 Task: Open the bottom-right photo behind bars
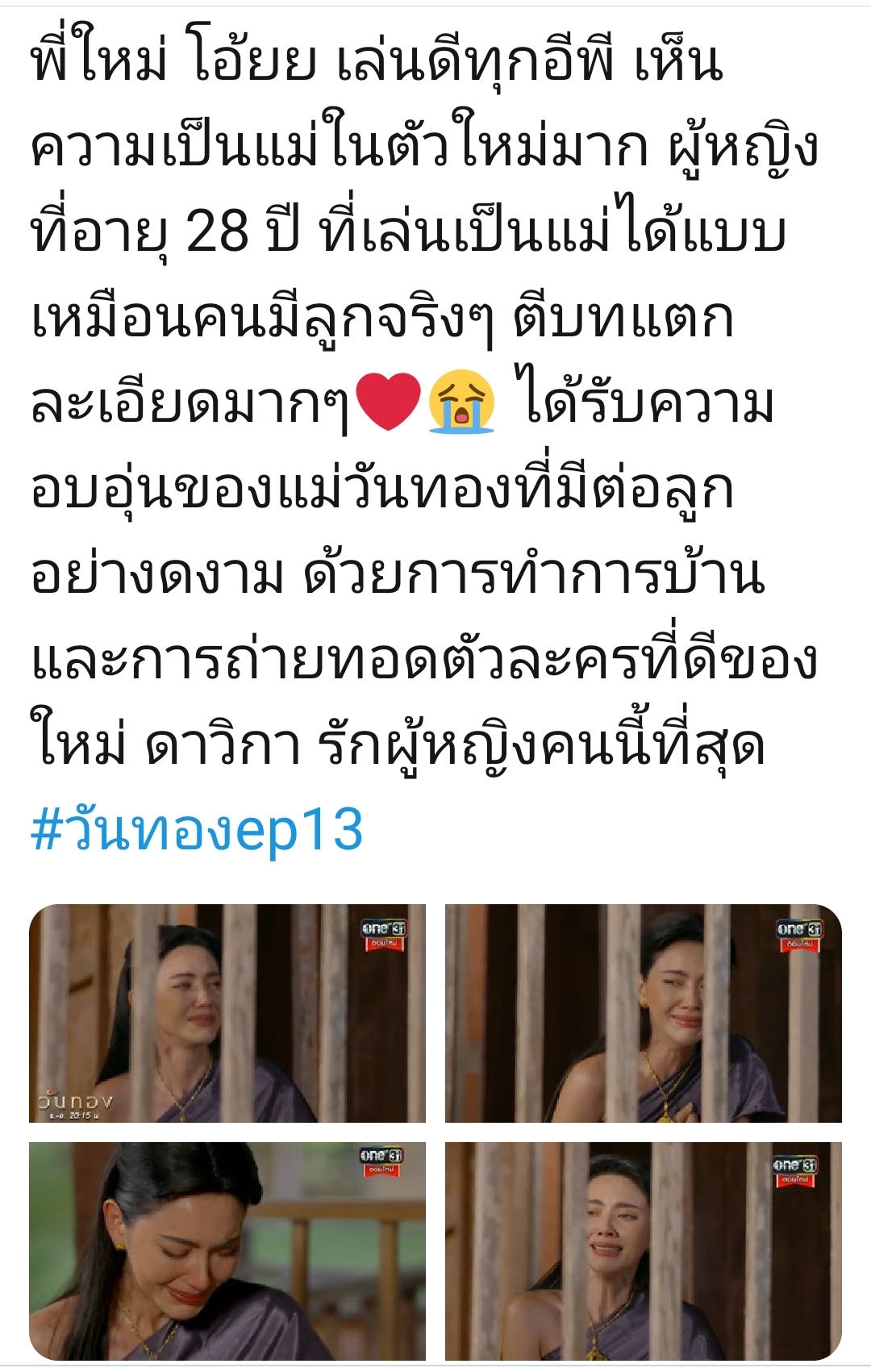click(x=644, y=1251)
